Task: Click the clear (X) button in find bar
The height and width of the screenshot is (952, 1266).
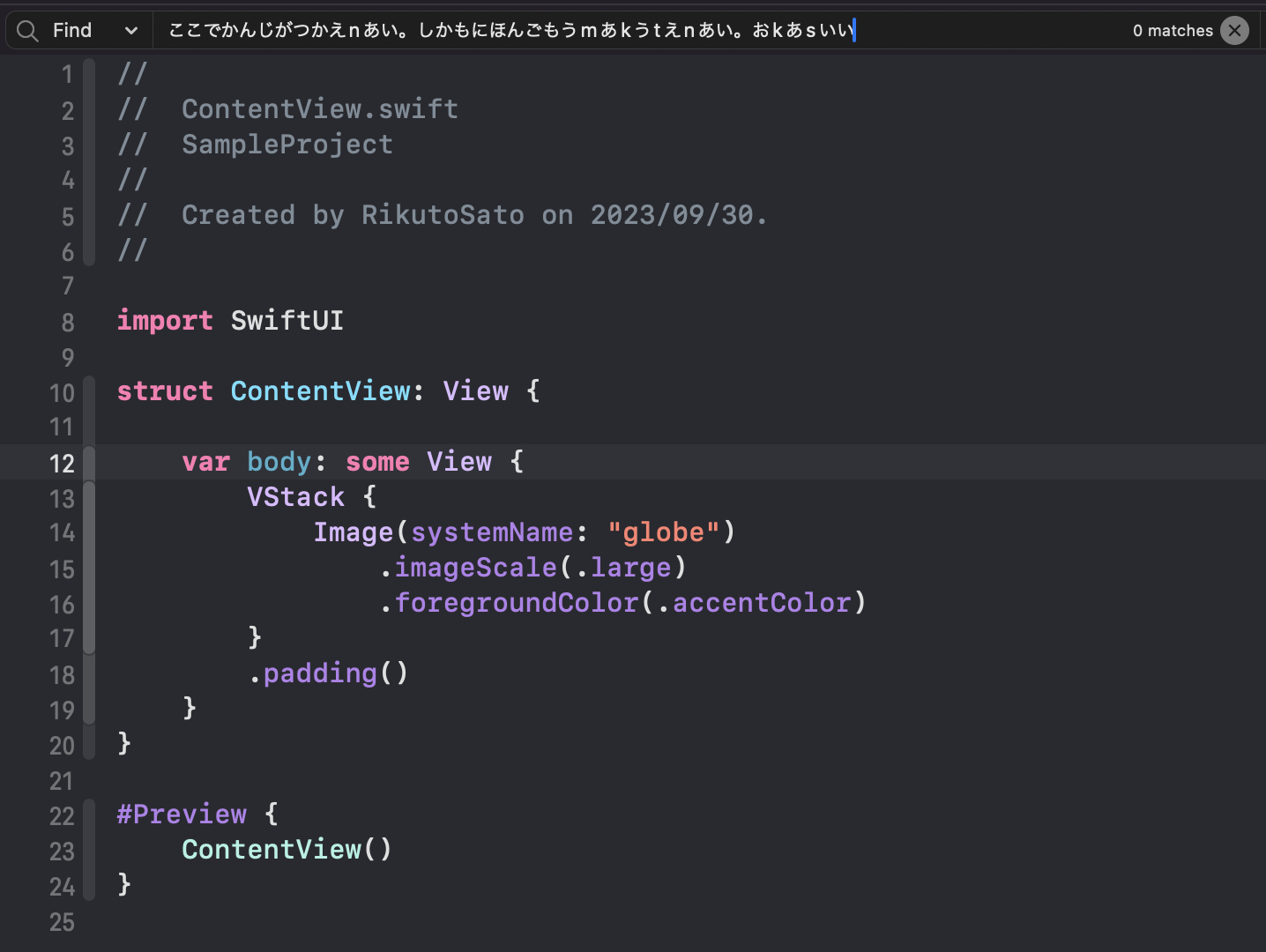Action: 1235,30
